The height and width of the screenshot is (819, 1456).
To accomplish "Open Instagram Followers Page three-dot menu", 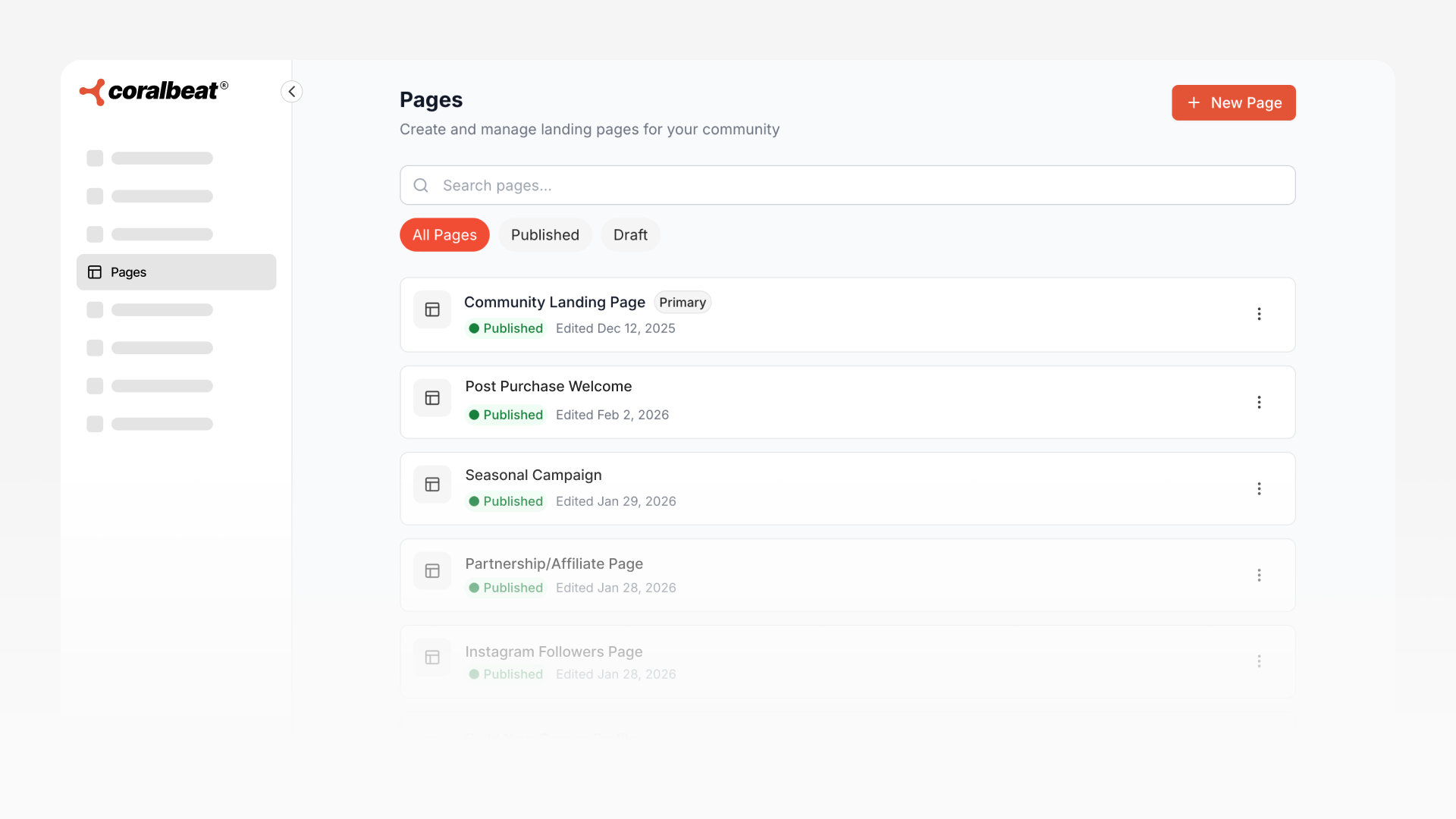I will [1259, 661].
